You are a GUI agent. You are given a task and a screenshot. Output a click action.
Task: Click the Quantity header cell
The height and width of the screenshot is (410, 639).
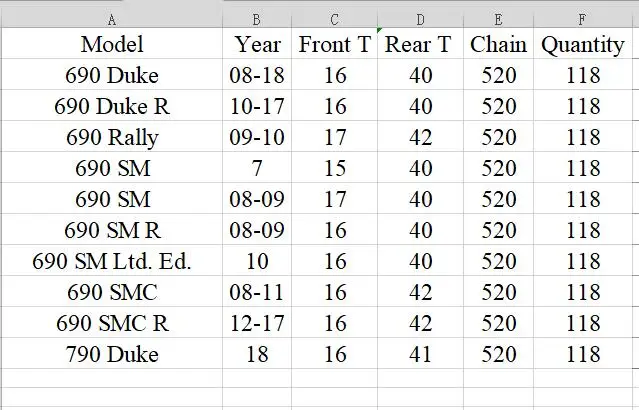583,44
